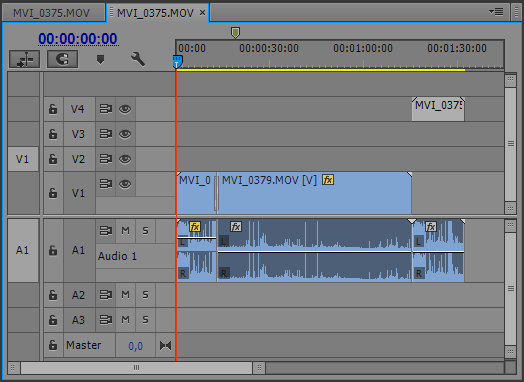Select the active MVI_0375.MOV sequence tab
The image size is (524, 382).
155,13
